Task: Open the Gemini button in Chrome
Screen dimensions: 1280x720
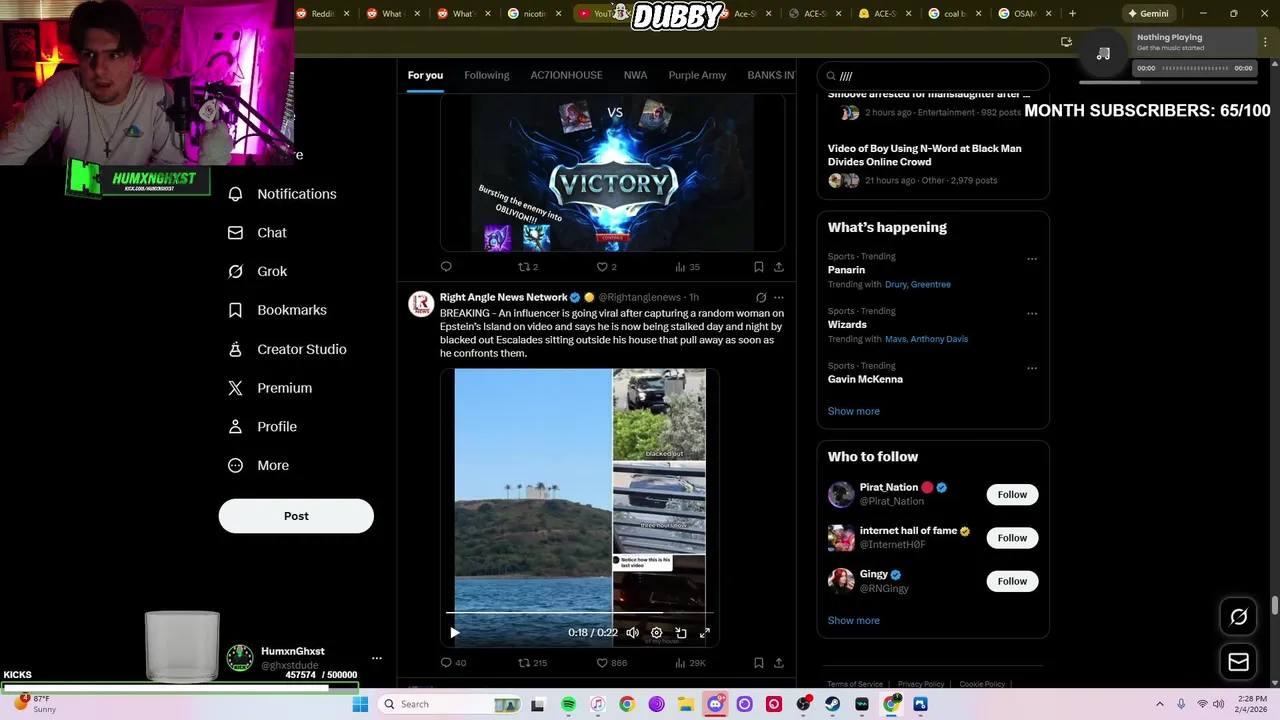Action: point(1148,14)
